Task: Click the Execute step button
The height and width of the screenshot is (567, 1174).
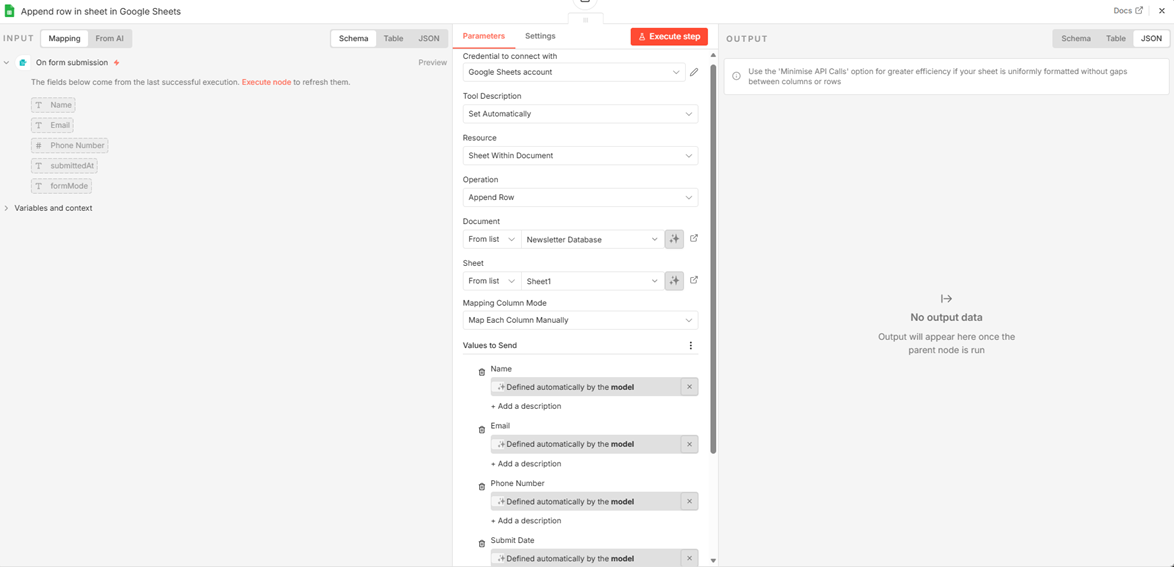Action: 669,37
